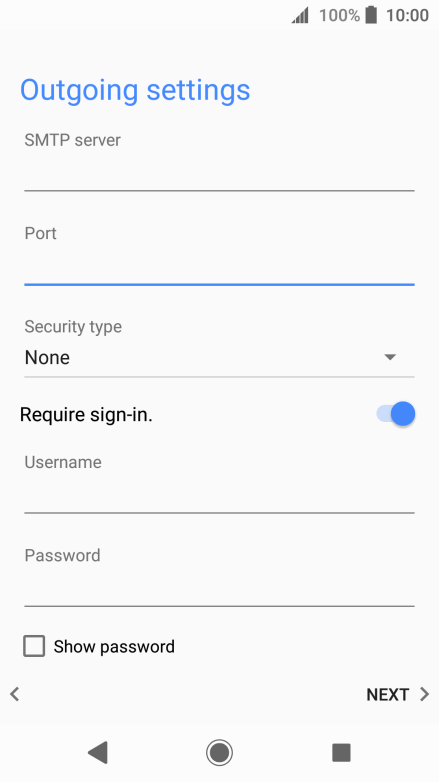The image size is (439, 782).
Task: Tap the clock showing 10:00
Action: 407,15
